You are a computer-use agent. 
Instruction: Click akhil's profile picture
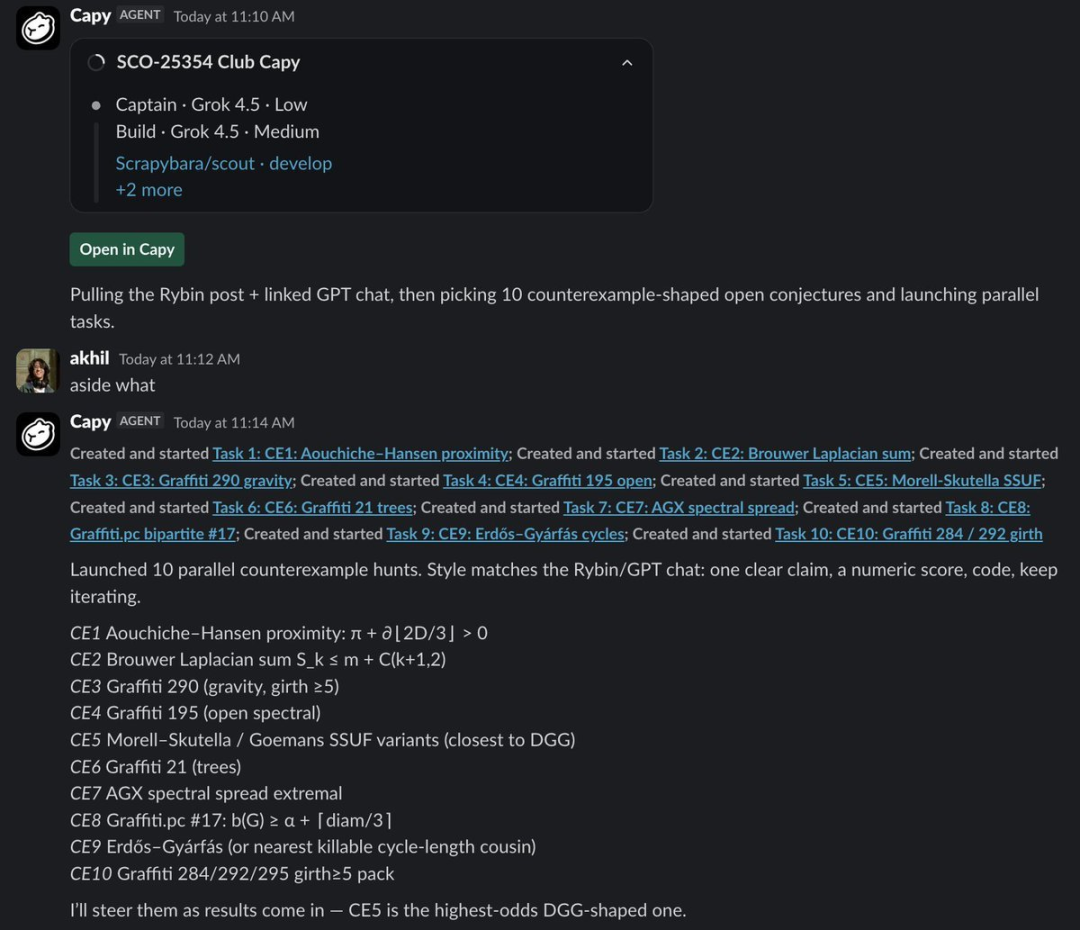38,371
